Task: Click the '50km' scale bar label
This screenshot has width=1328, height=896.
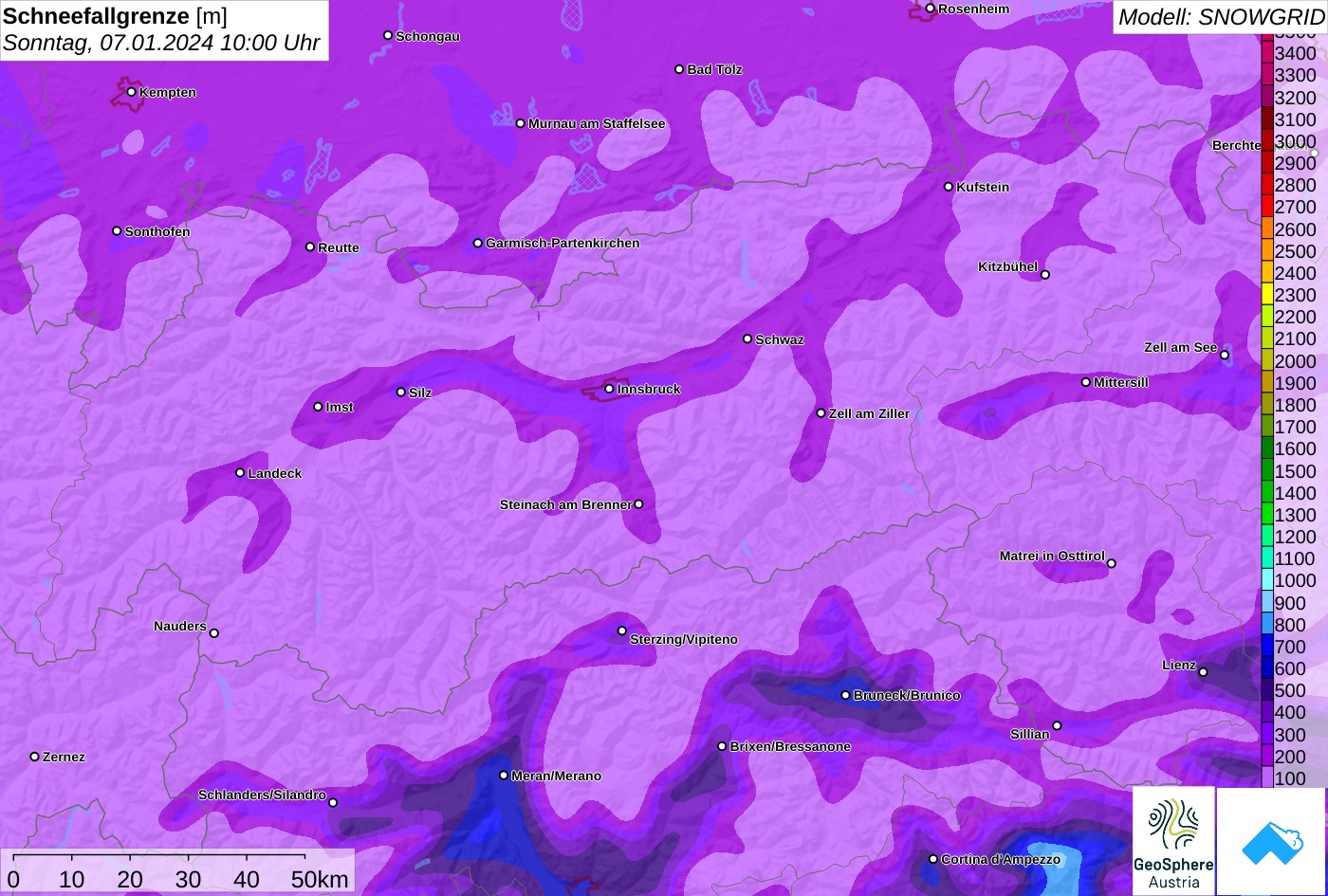Action: (320, 879)
